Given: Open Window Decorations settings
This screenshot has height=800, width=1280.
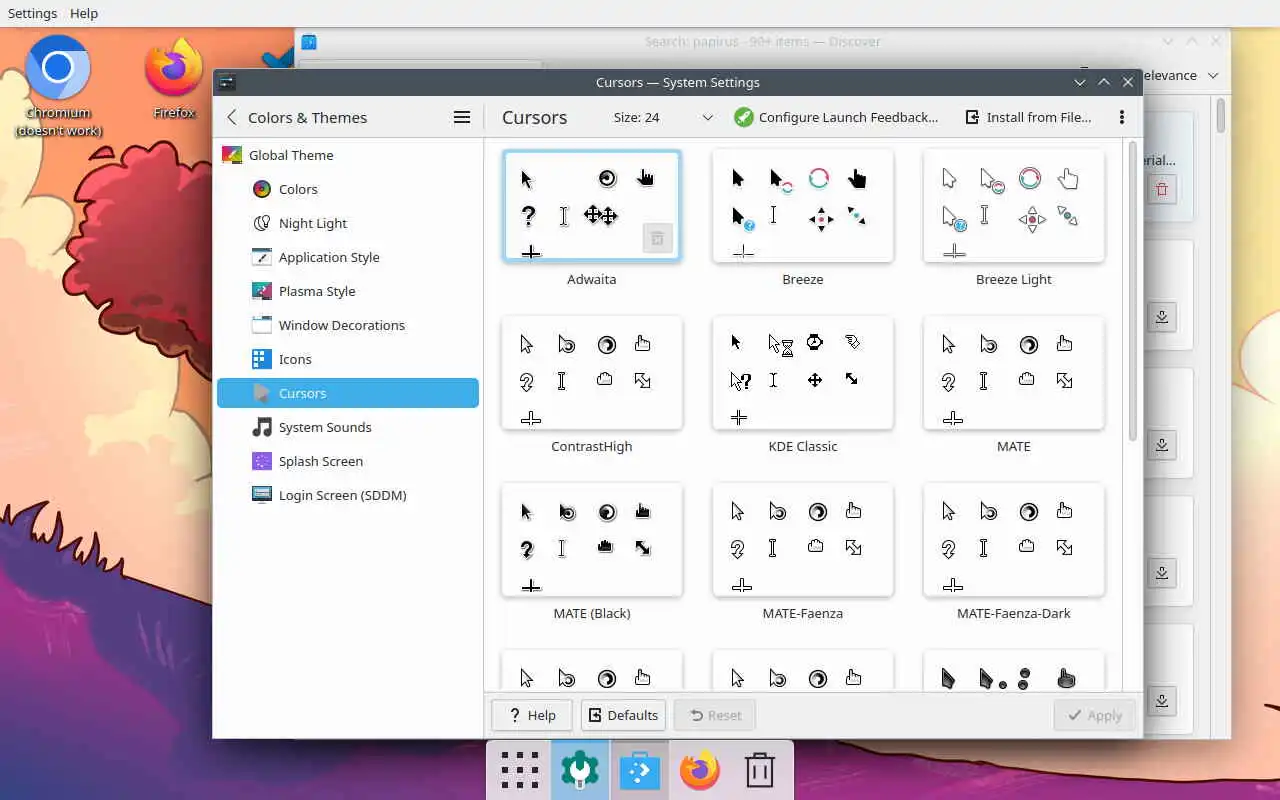Looking at the screenshot, I should pos(348,325).
